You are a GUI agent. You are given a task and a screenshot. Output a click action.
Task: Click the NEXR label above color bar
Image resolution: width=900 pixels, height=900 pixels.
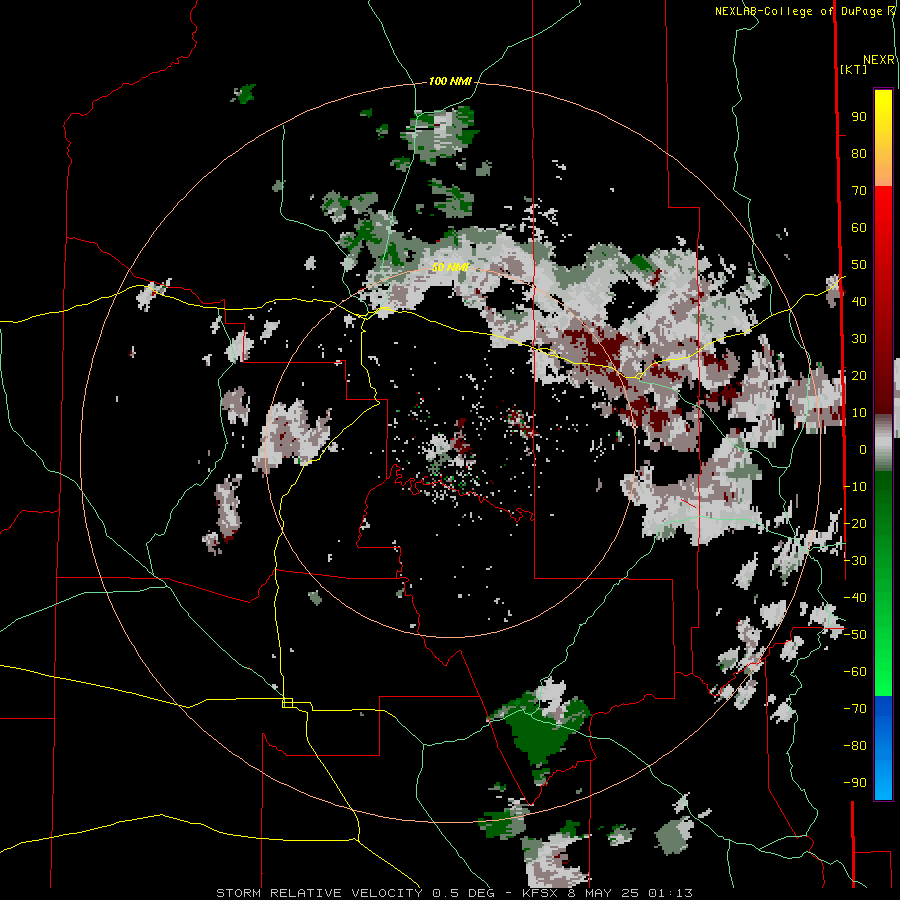click(x=879, y=60)
